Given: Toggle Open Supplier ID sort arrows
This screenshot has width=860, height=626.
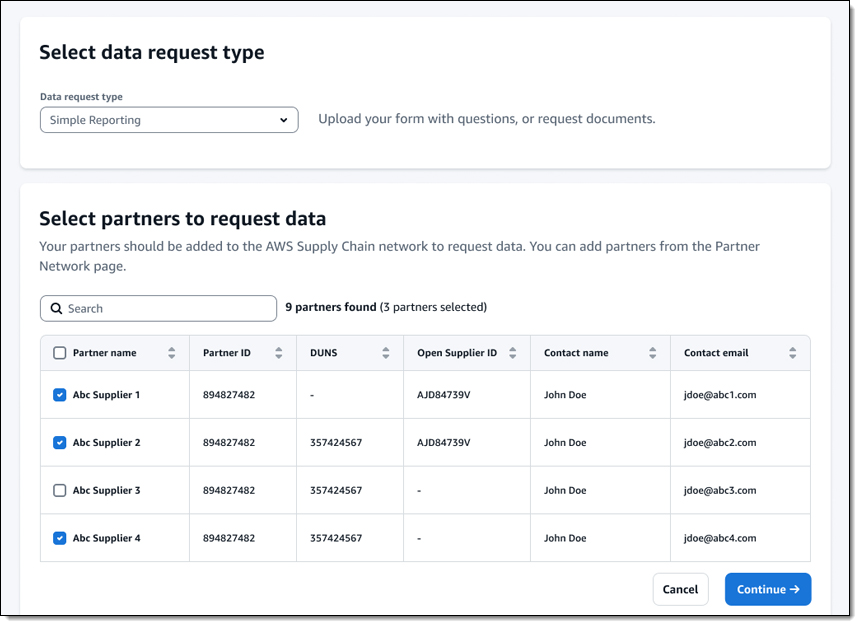Looking at the screenshot, I should [512, 353].
